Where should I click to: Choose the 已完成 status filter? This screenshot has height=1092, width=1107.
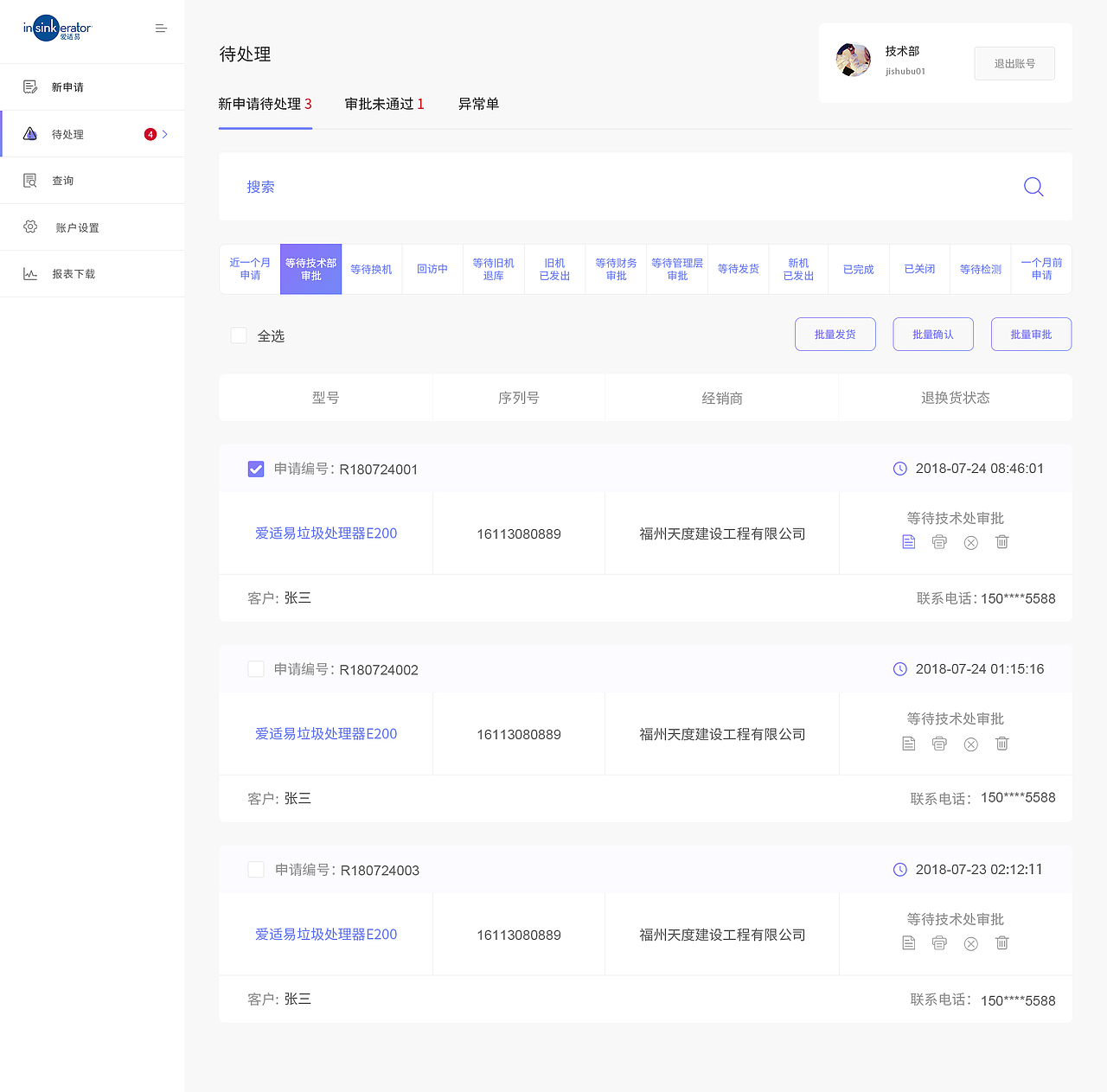click(x=858, y=269)
